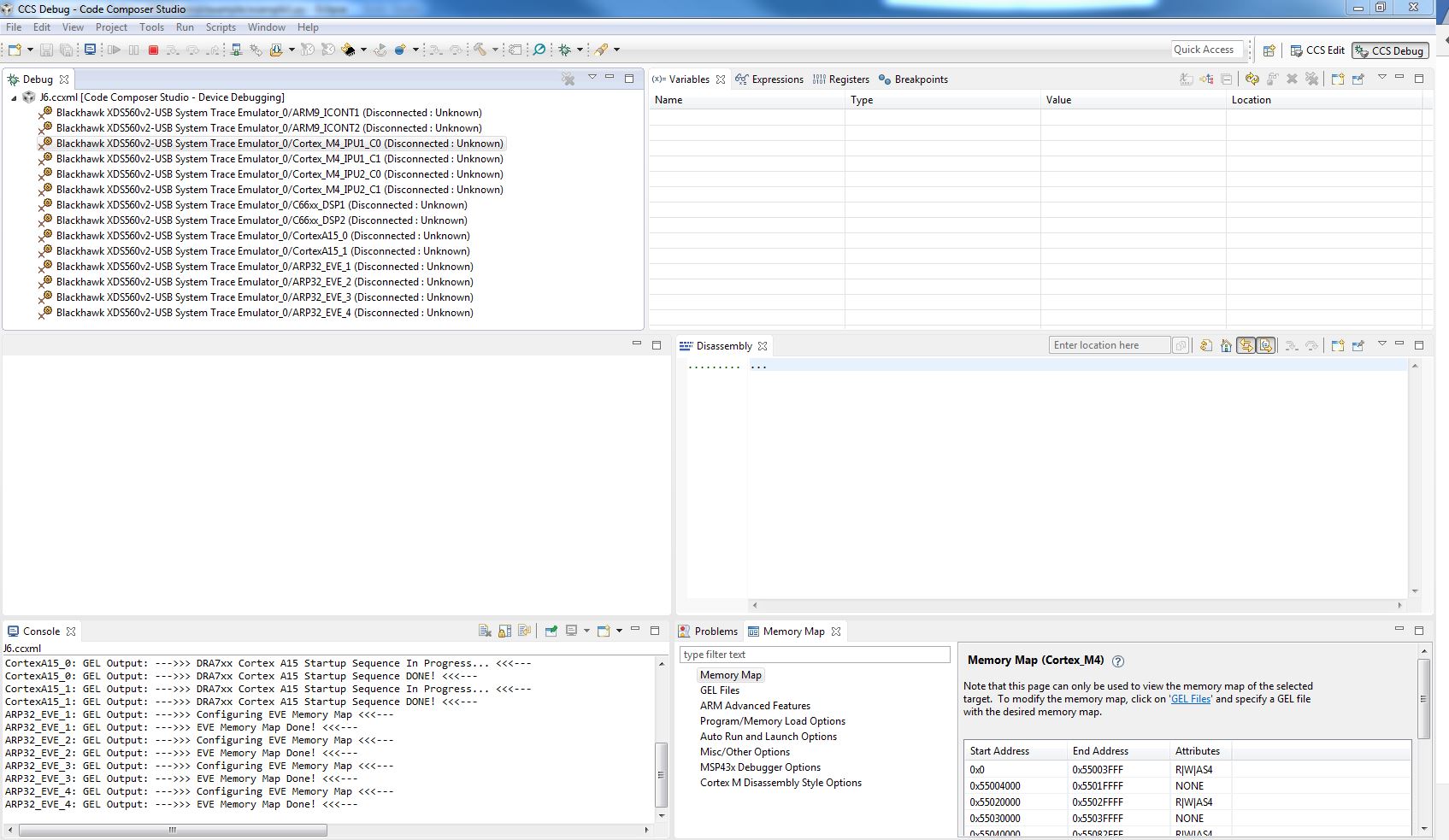Click the Build hammer icon

click(x=480, y=50)
